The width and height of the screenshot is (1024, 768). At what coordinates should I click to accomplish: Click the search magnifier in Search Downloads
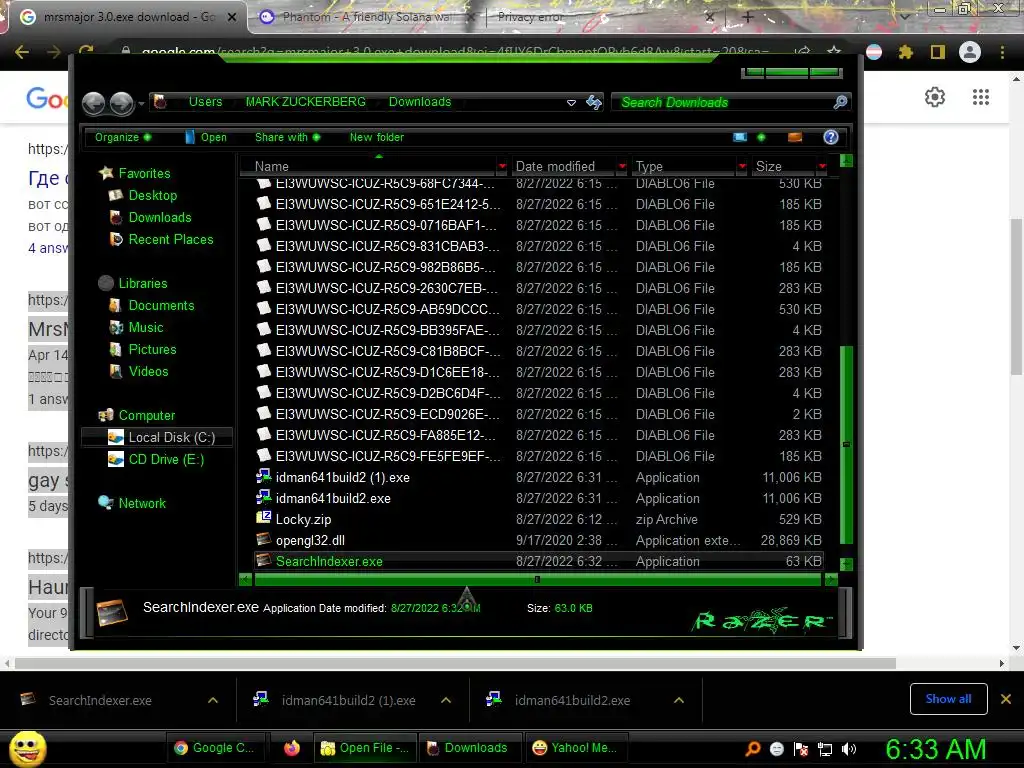[840, 102]
